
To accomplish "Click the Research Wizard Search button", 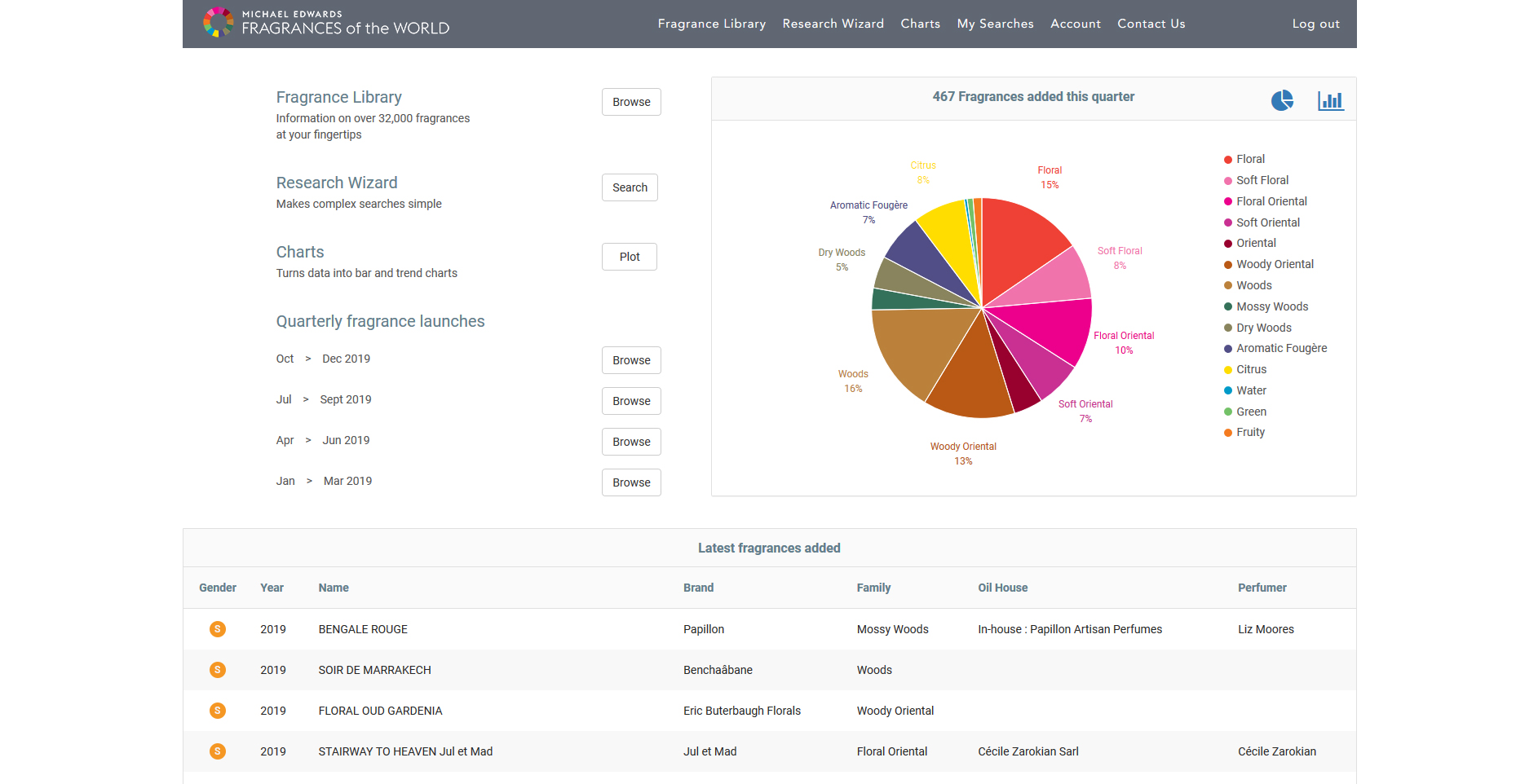I will coord(630,187).
